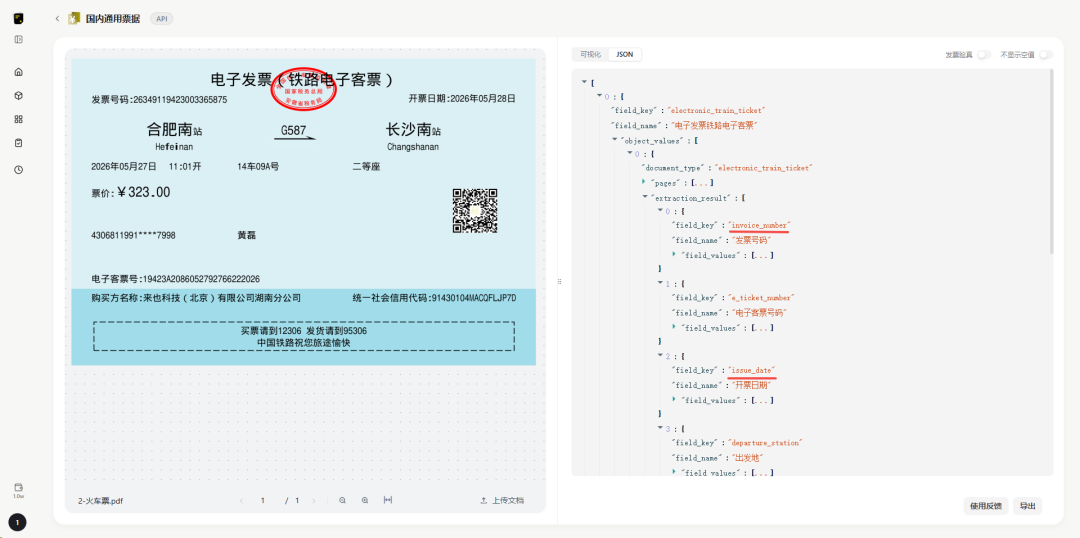Switch to the JSON tab

pyautogui.click(x=625, y=54)
